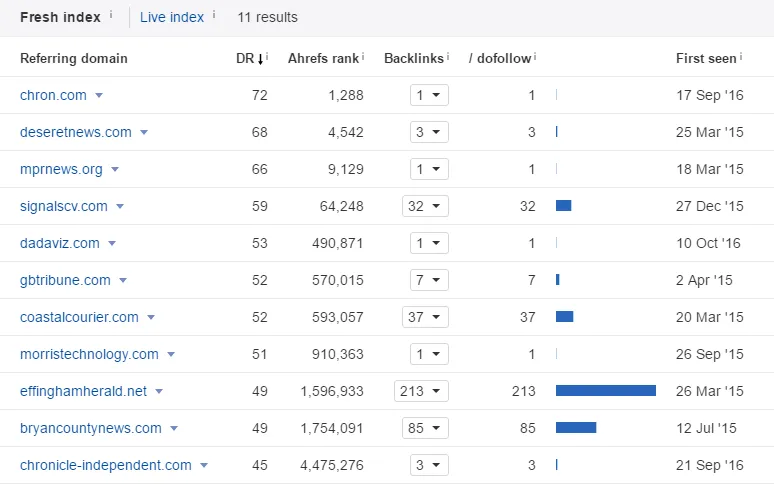The height and width of the screenshot is (486, 774).
Task: Sort by Referring domain column header
Action: tap(74, 59)
